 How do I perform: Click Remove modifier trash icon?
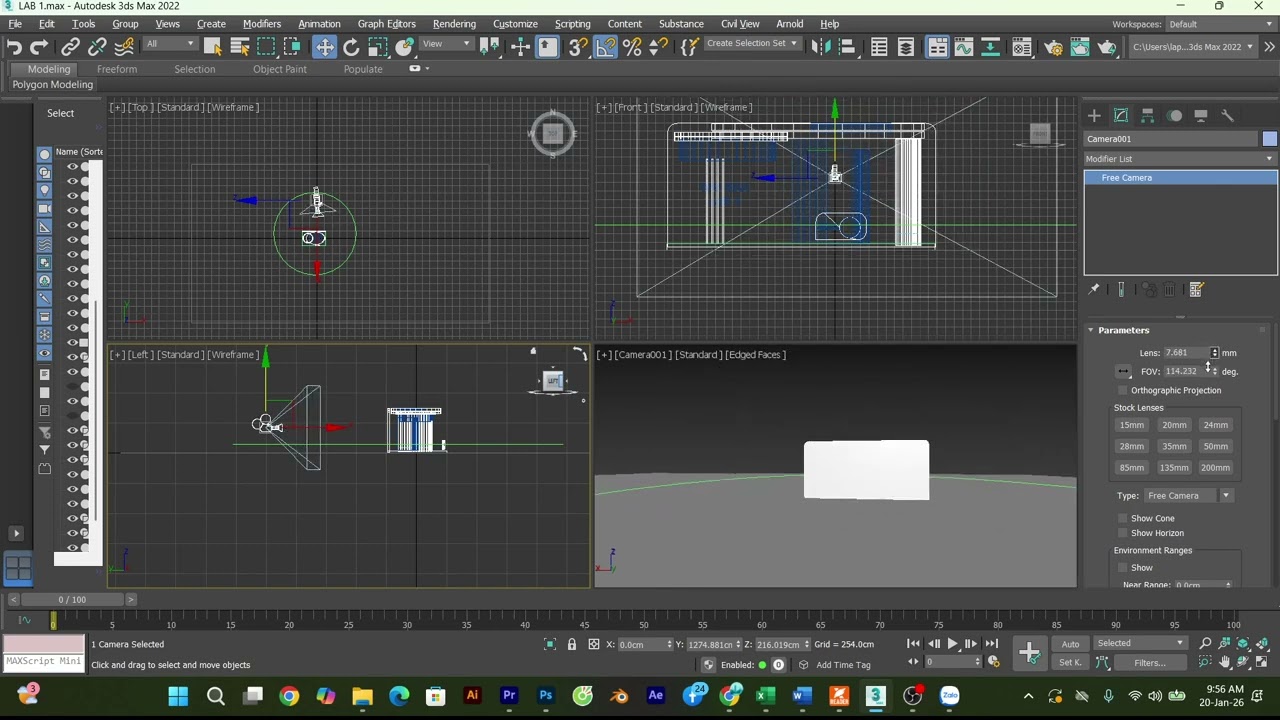(1169, 290)
